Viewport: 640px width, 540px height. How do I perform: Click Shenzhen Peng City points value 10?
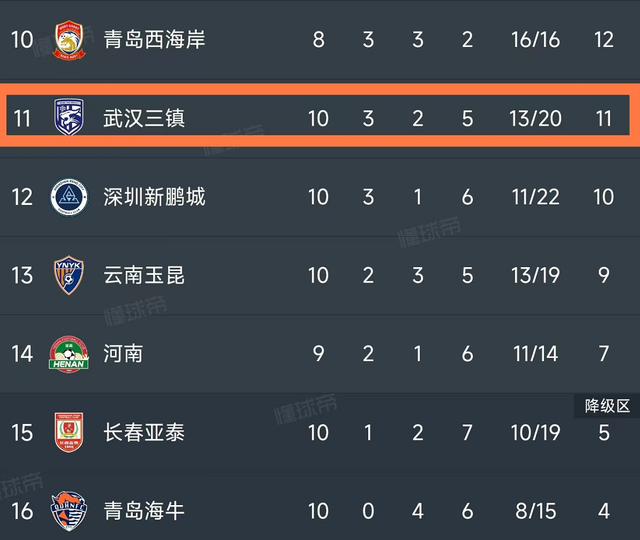[x=603, y=197]
